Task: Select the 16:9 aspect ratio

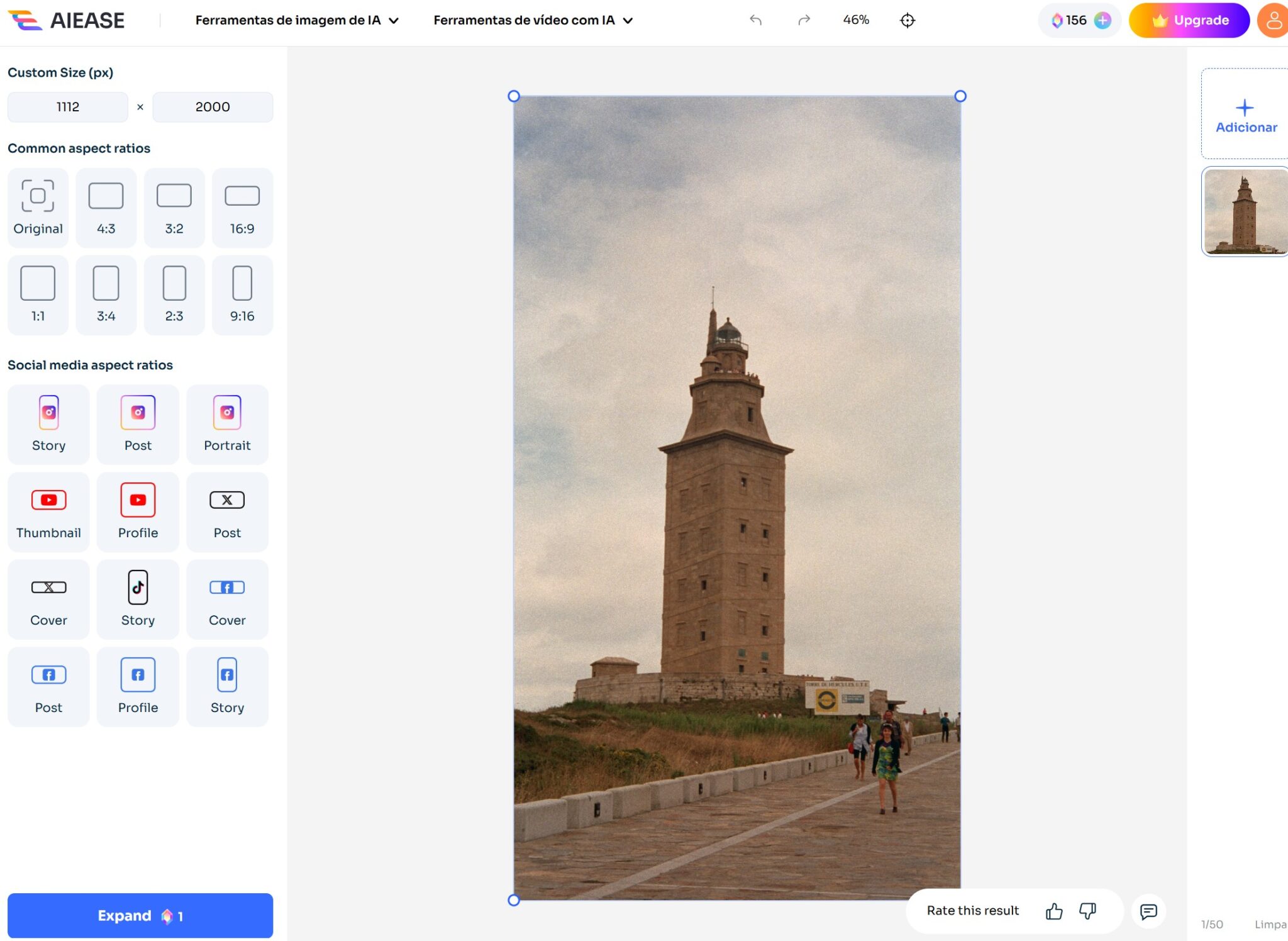Action: coord(242,208)
